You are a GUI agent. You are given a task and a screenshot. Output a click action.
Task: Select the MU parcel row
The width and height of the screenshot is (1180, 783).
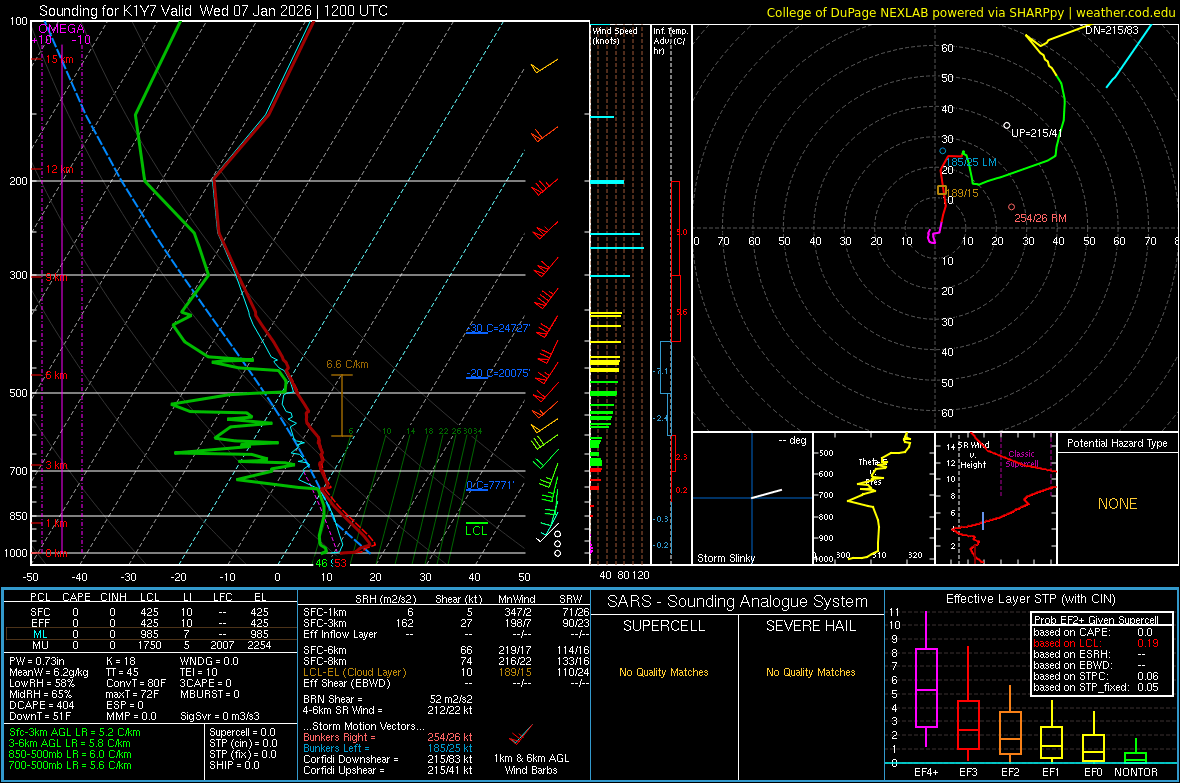click(x=151, y=645)
